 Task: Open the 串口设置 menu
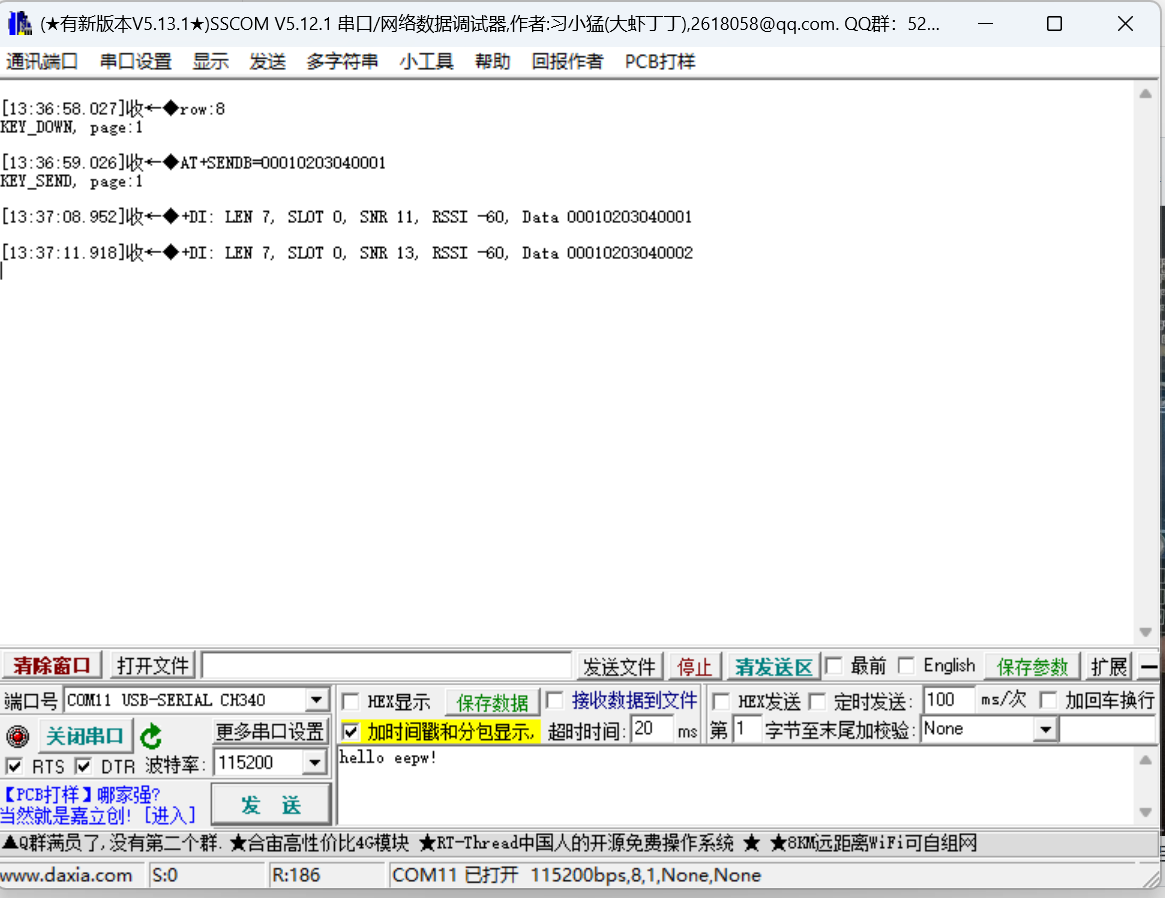tap(136, 62)
